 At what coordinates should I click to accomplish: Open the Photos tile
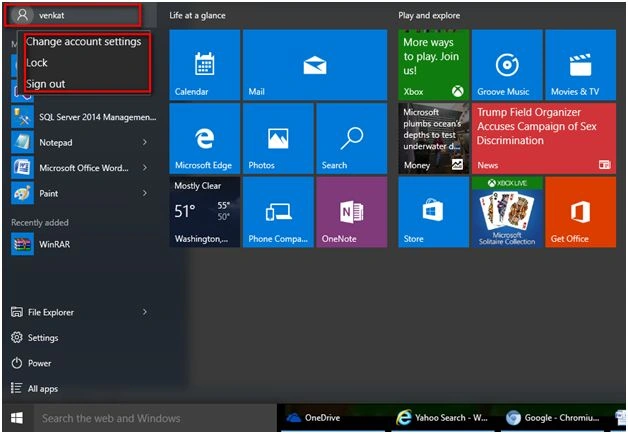(x=278, y=139)
